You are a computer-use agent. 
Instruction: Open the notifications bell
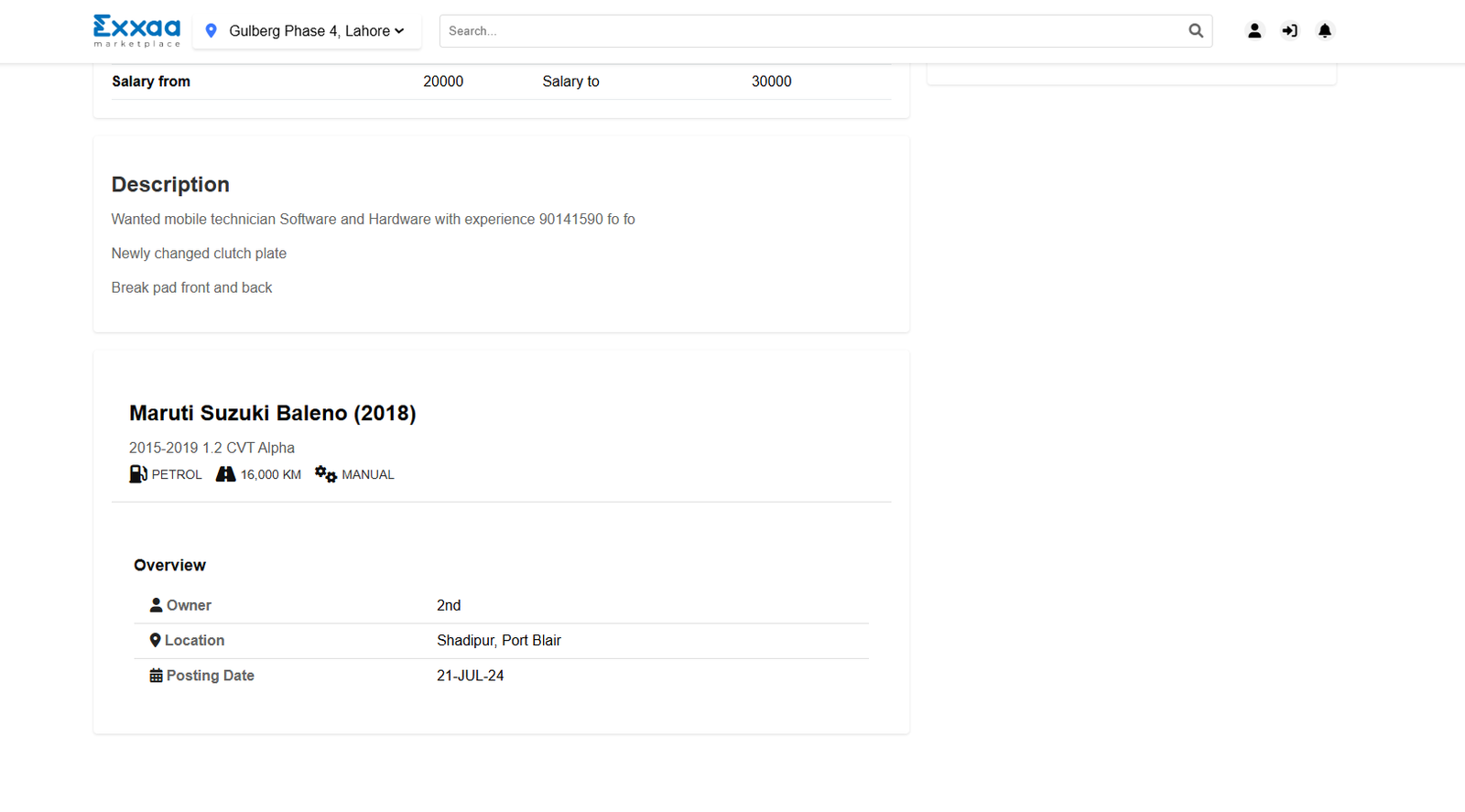1324,31
